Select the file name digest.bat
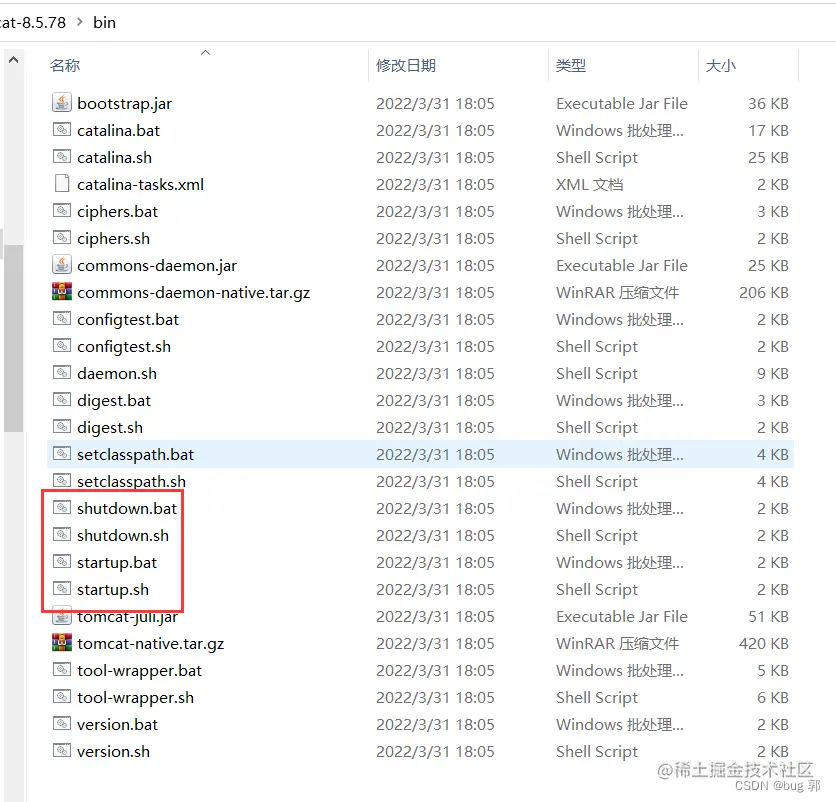Viewport: 836px width, 802px height. pos(114,401)
